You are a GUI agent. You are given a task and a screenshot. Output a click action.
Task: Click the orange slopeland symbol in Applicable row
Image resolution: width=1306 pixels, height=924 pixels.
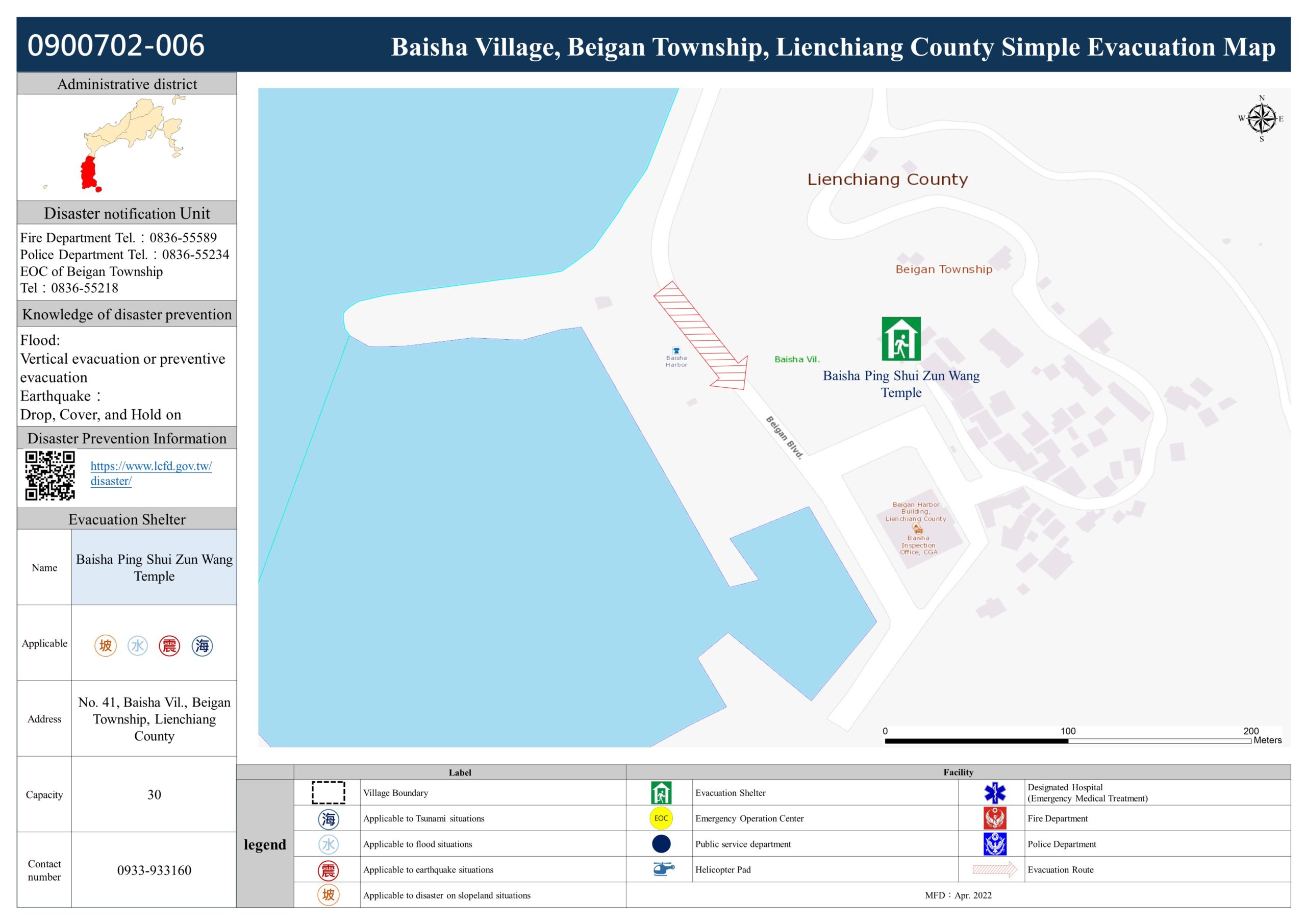click(105, 645)
